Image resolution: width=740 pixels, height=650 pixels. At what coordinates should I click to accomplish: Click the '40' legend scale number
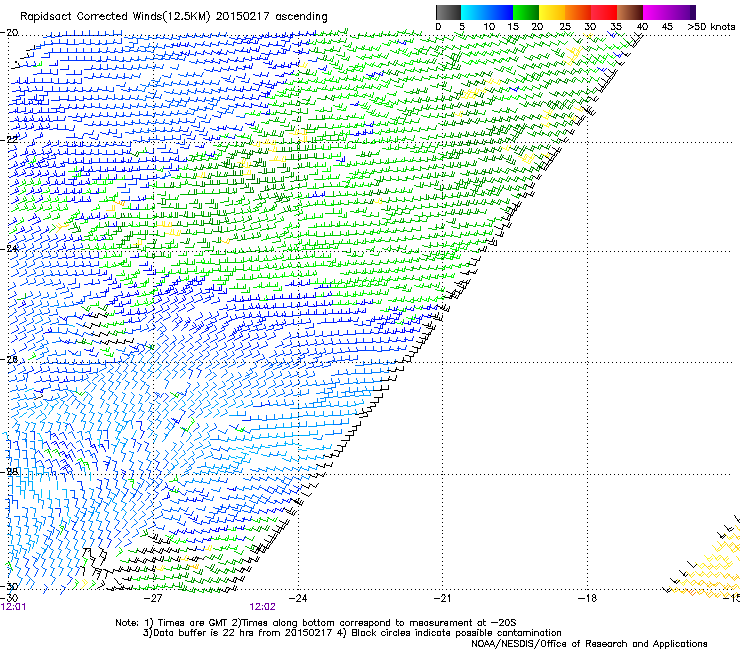click(x=642, y=27)
